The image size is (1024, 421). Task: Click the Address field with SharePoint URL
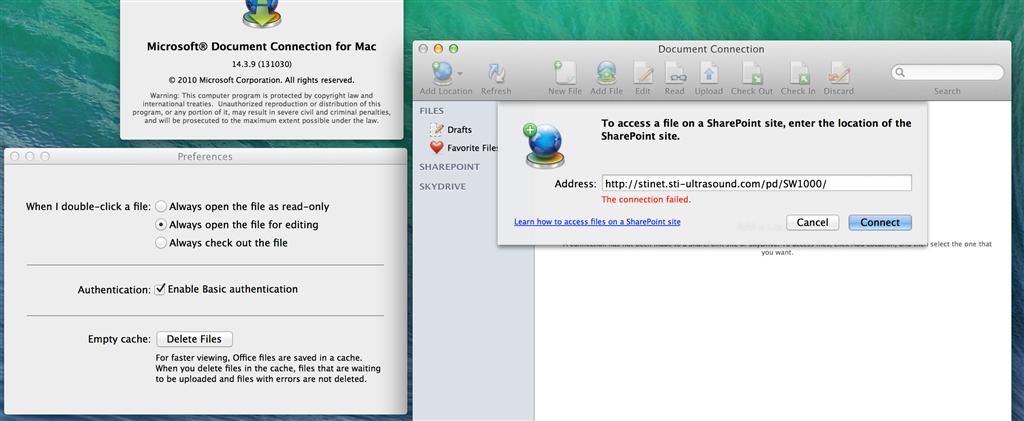click(x=756, y=183)
